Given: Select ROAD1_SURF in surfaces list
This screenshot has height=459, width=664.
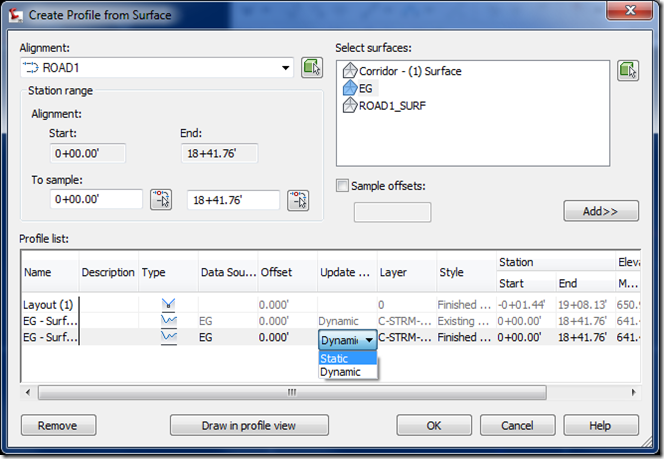Looking at the screenshot, I should click(392, 105).
